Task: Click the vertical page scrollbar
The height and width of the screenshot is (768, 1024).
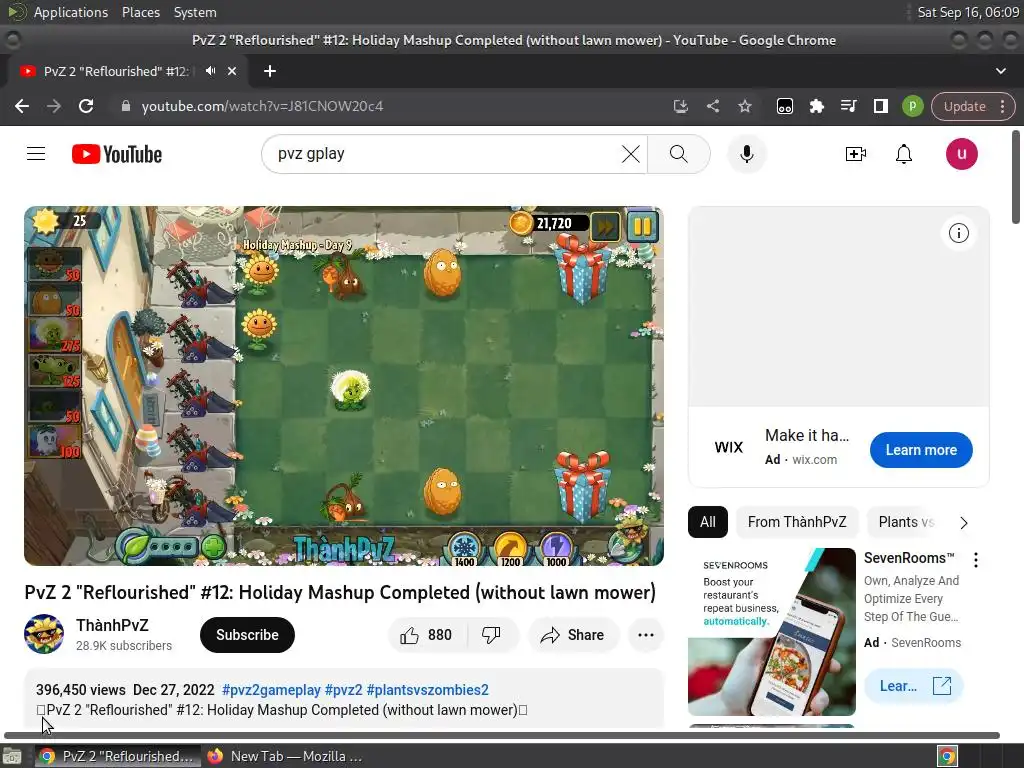Action: click(x=1016, y=176)
